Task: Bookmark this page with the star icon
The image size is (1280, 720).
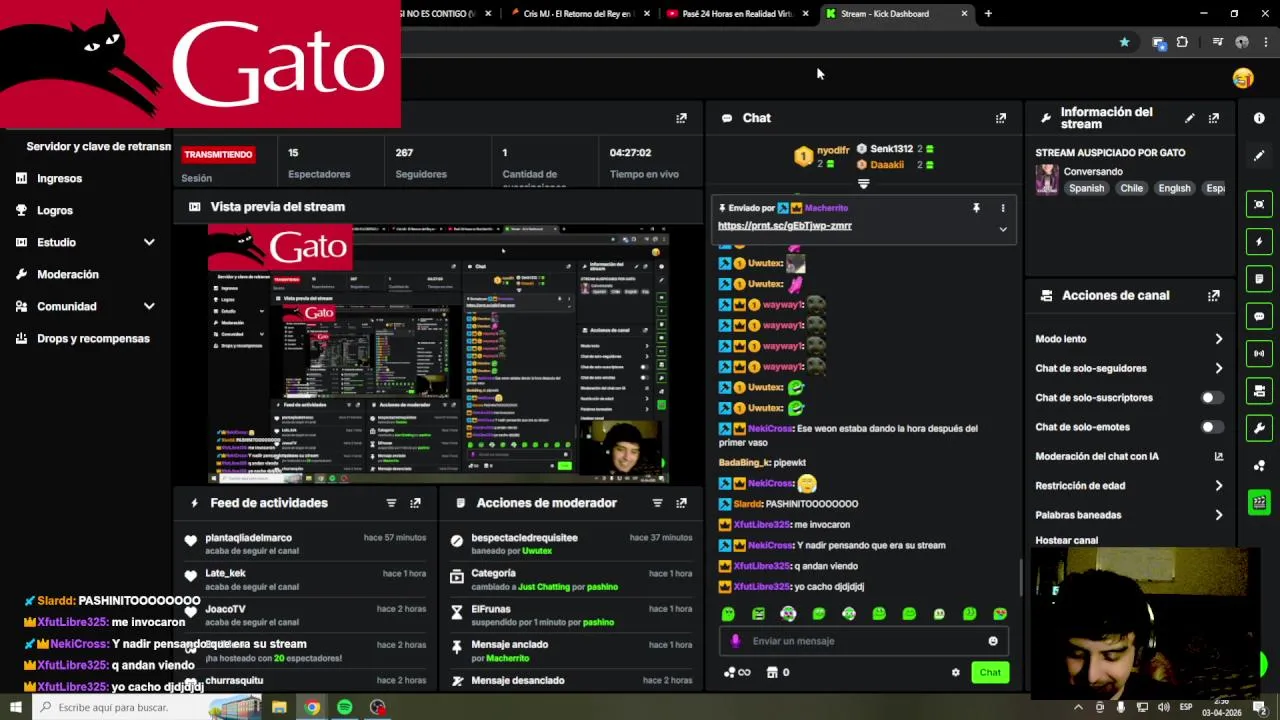Action: pyautogui.click(x=1124, y=42)
